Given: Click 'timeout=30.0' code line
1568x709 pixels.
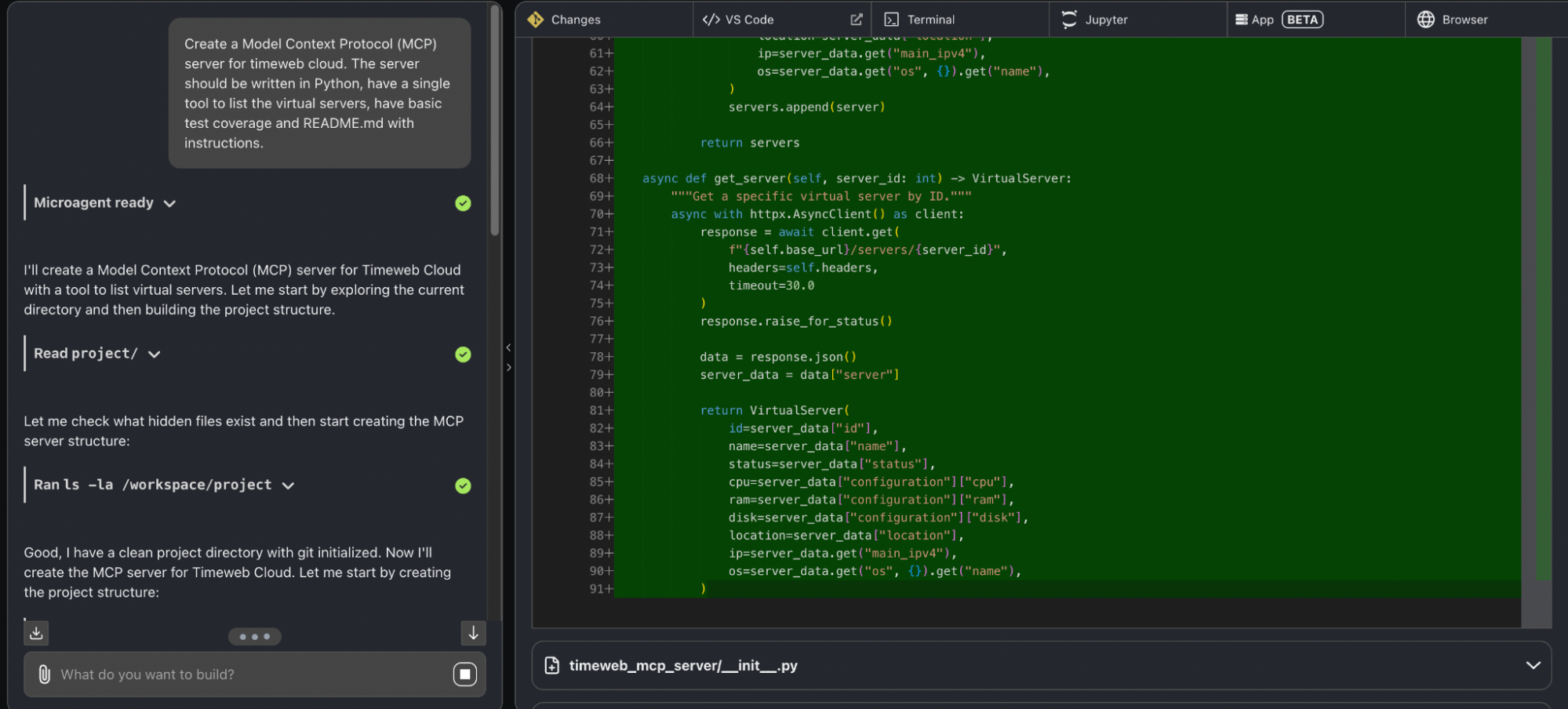Looking at the screenshot, I should tap(771, 285).
